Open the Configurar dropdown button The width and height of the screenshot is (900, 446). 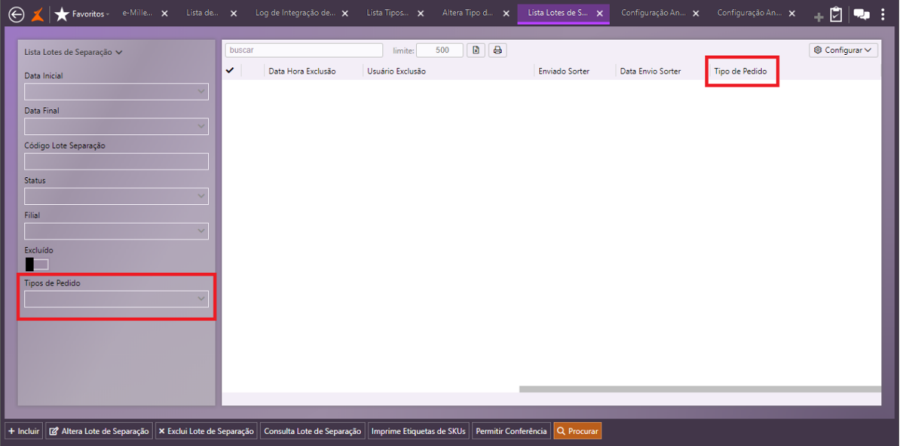pos(843,51)
